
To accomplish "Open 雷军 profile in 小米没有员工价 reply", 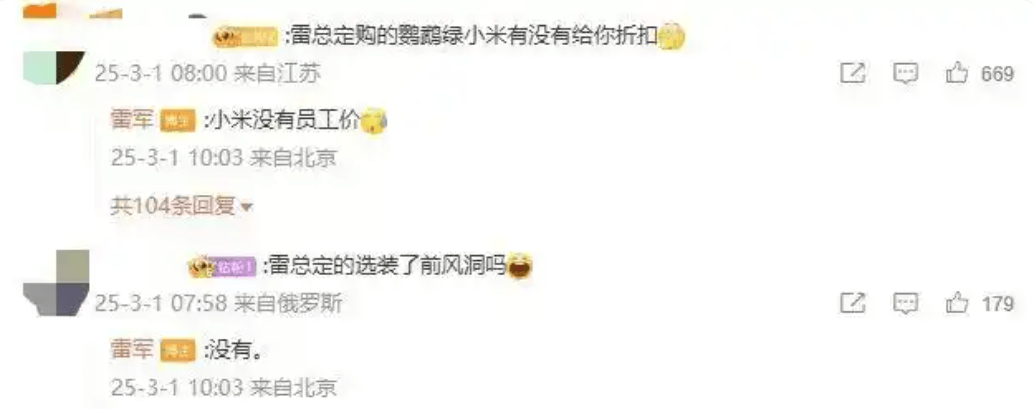I will tap(132, 121).
